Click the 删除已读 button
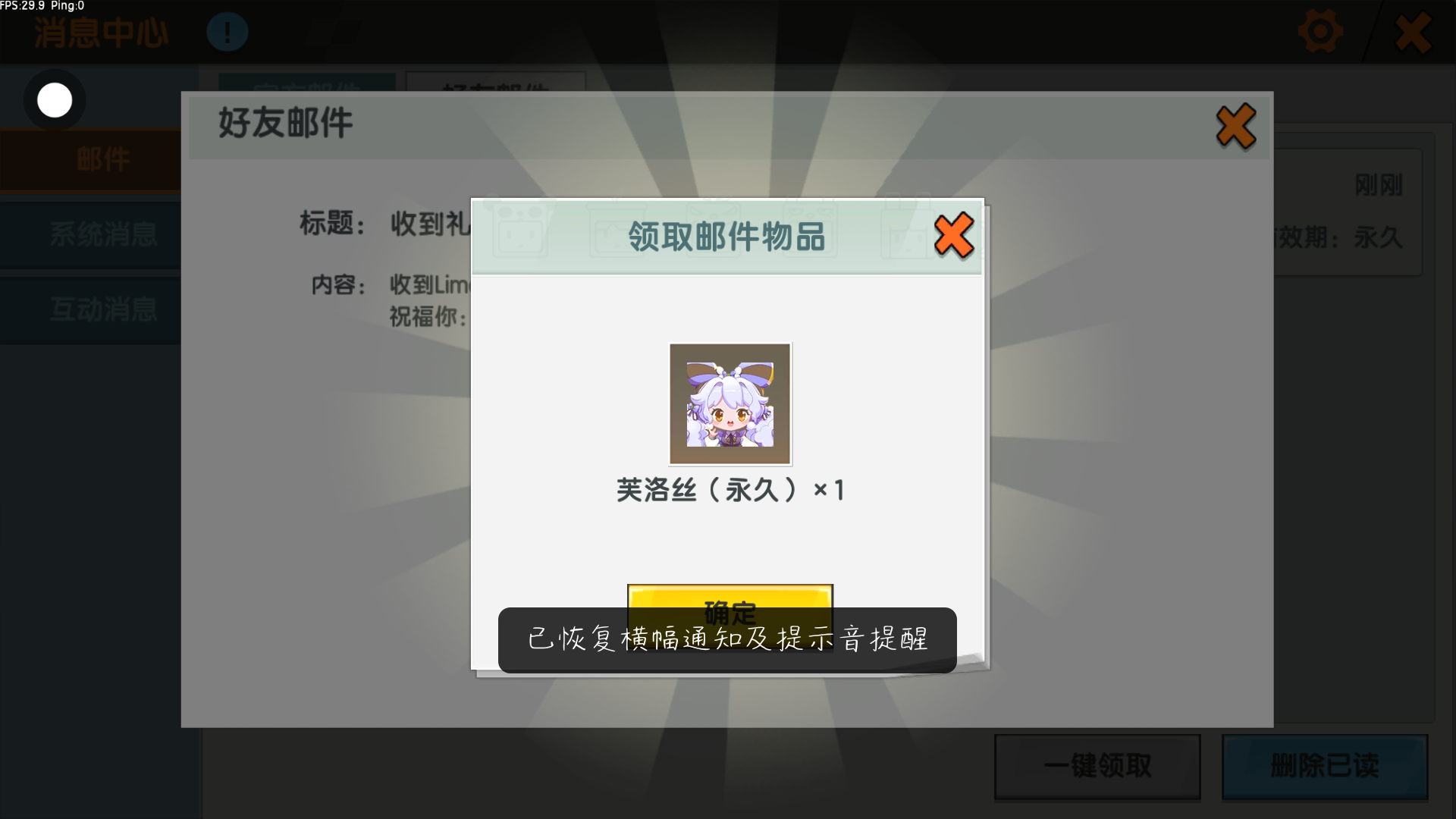Screen dimensions: 1456x819 click(1325, 766)
